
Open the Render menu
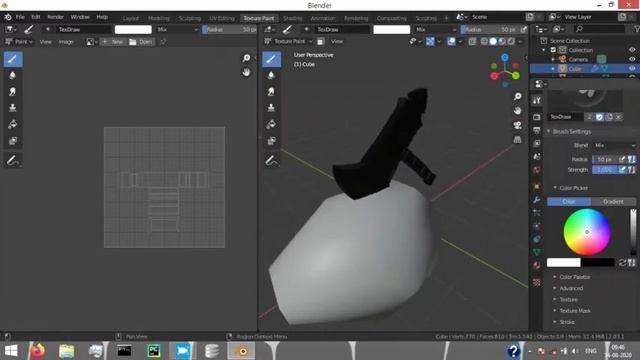pos(55,17)
